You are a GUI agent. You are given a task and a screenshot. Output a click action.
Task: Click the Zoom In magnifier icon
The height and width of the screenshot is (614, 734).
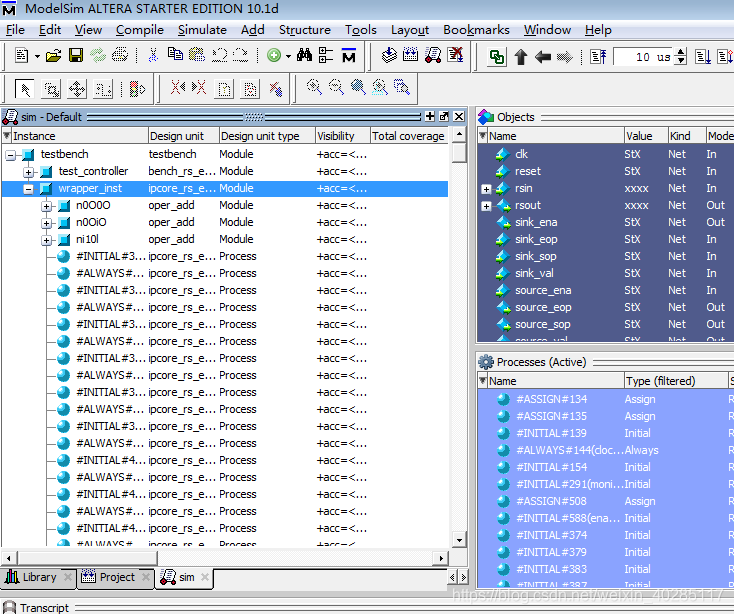(x=314, y=87)
